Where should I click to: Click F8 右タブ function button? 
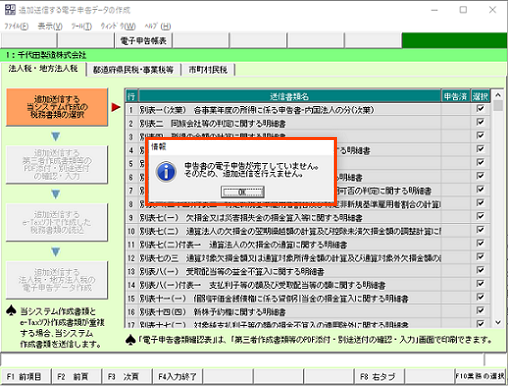click(x=379, y=377)
